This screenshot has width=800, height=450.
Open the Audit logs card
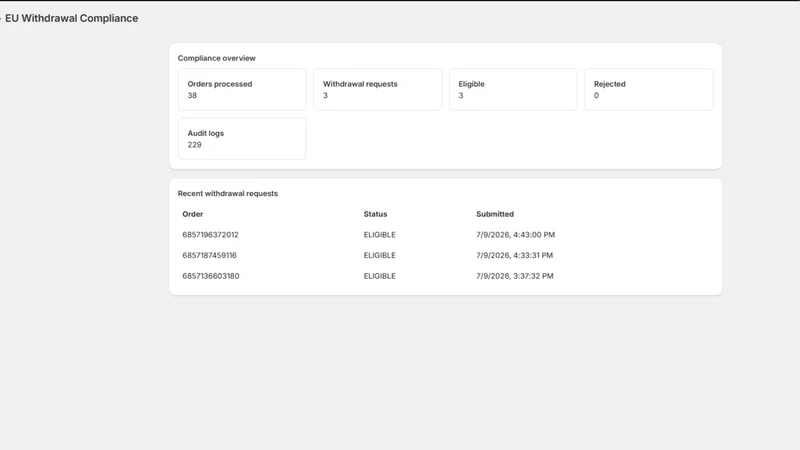point(242,139)
